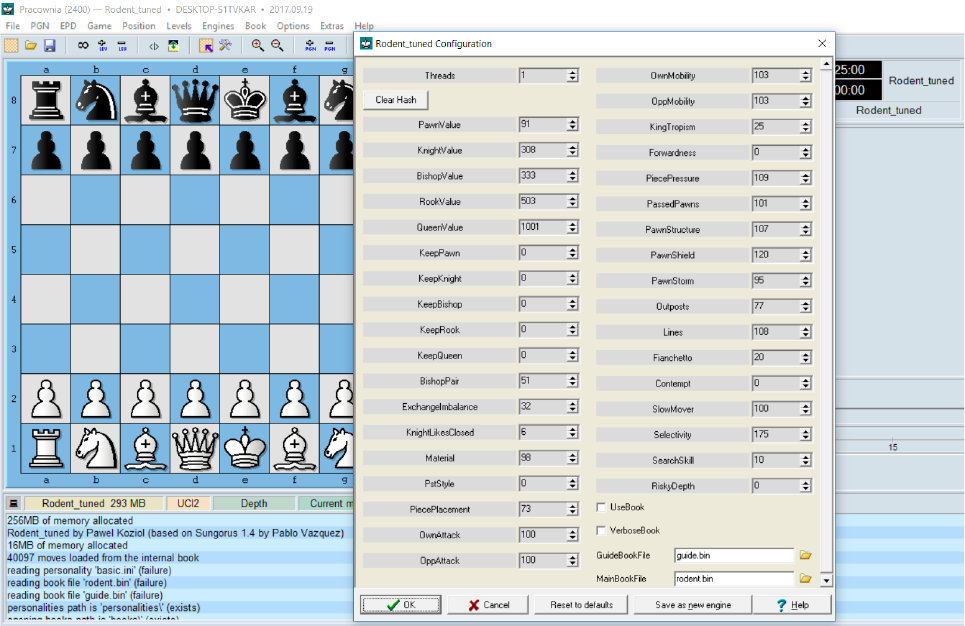The width and height of the screenshot is (965, 626).
Task: Zoom out the board with magnifier minus
Action: pyautogui.click(x=277, y=46)
